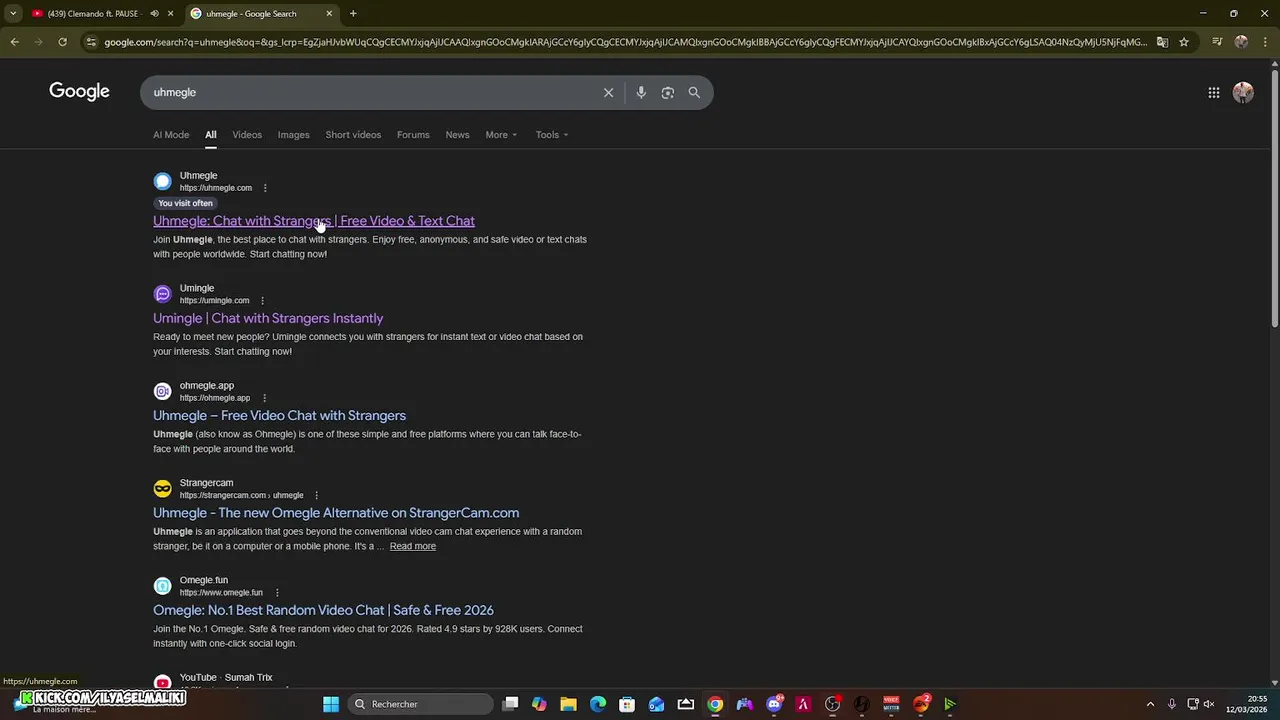Click the taskbar volume muted icon
The width and height of the screenshot is (1280, 720).
coord(1210,704)
